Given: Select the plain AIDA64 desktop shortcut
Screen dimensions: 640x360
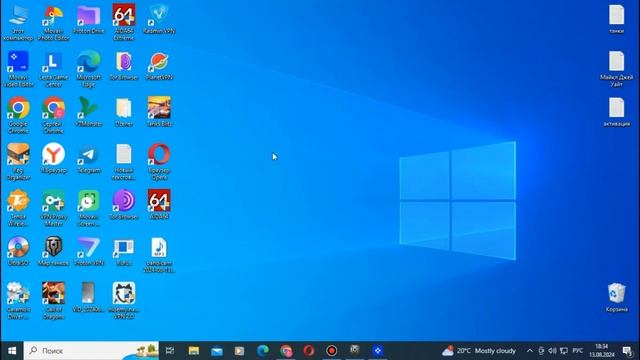Looking at the screenshot, I should pos(159,205).
